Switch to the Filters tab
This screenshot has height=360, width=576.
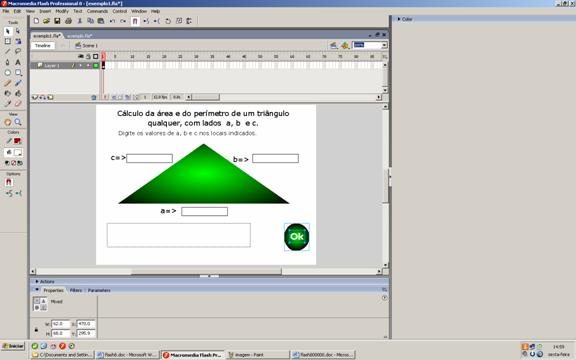76,290
